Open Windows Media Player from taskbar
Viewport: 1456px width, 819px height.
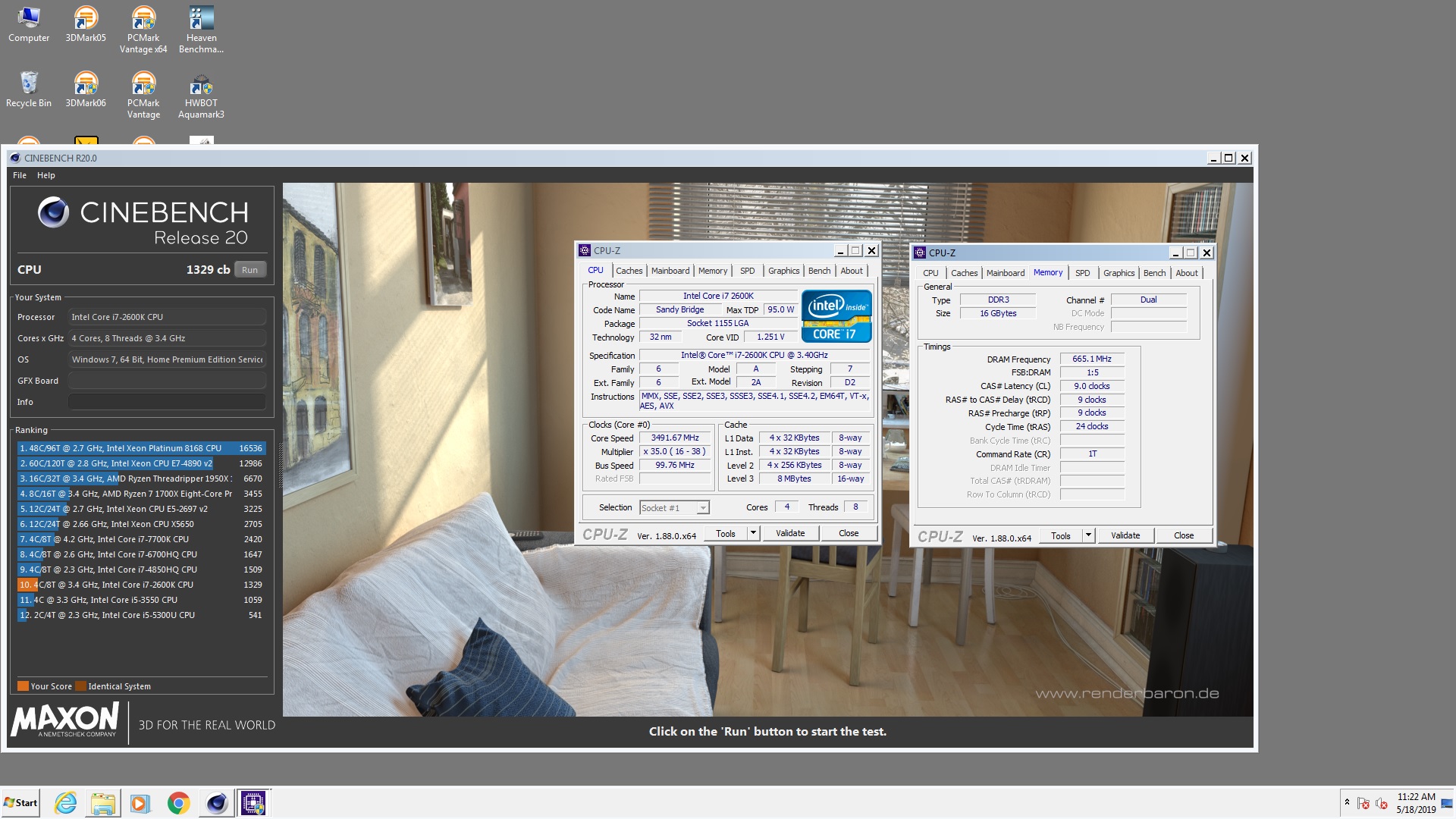pyautogui.click(x=140, y=802)
